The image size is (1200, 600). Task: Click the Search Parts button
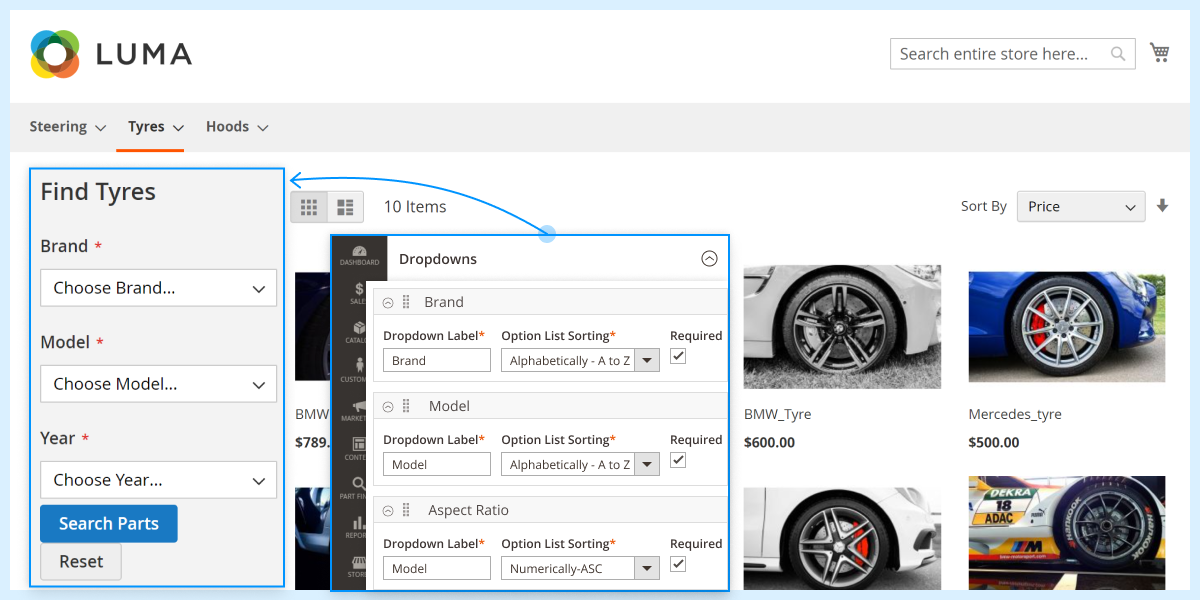coord(108,523)
